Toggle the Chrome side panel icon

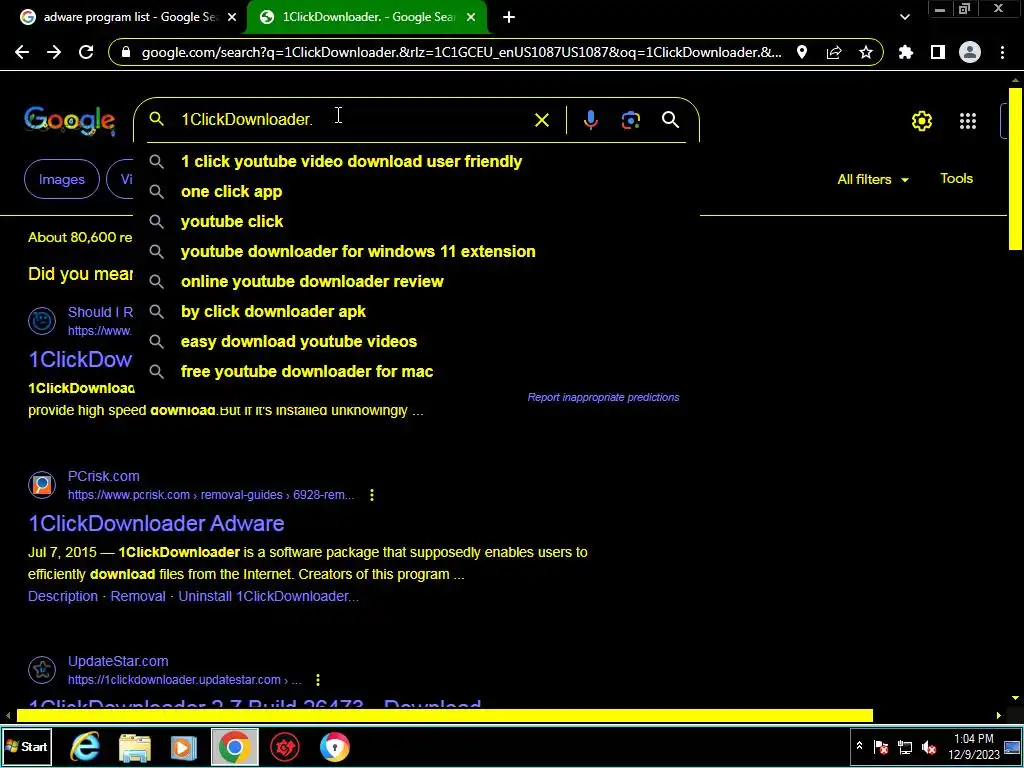938,52
